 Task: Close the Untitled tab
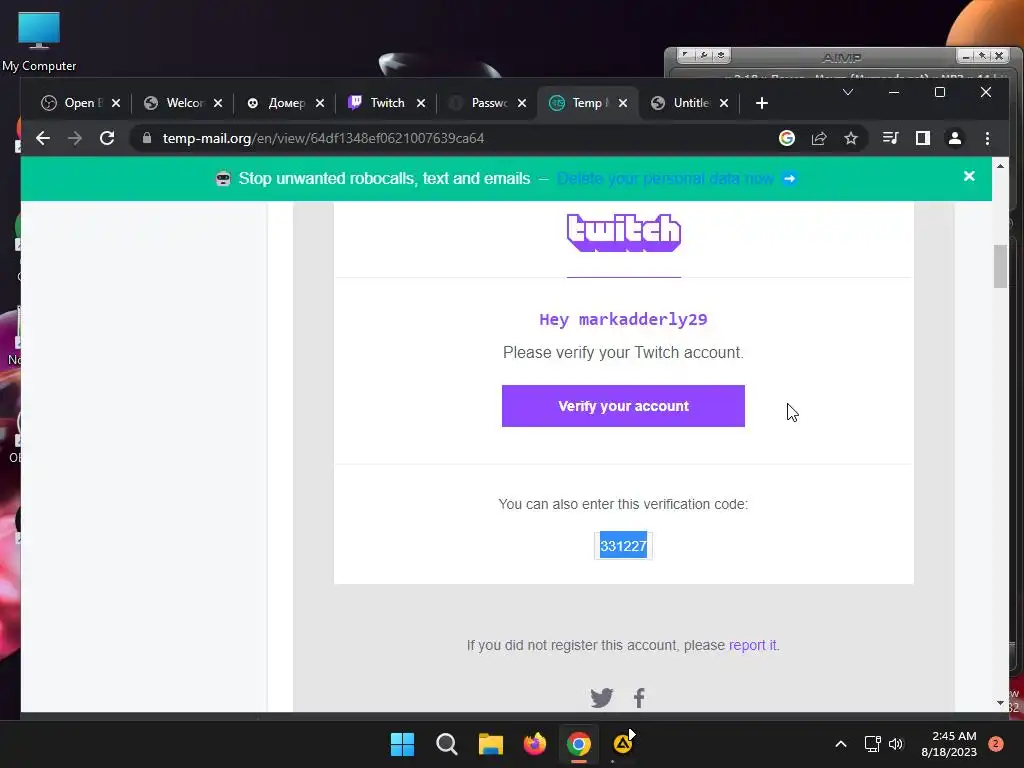724,103
